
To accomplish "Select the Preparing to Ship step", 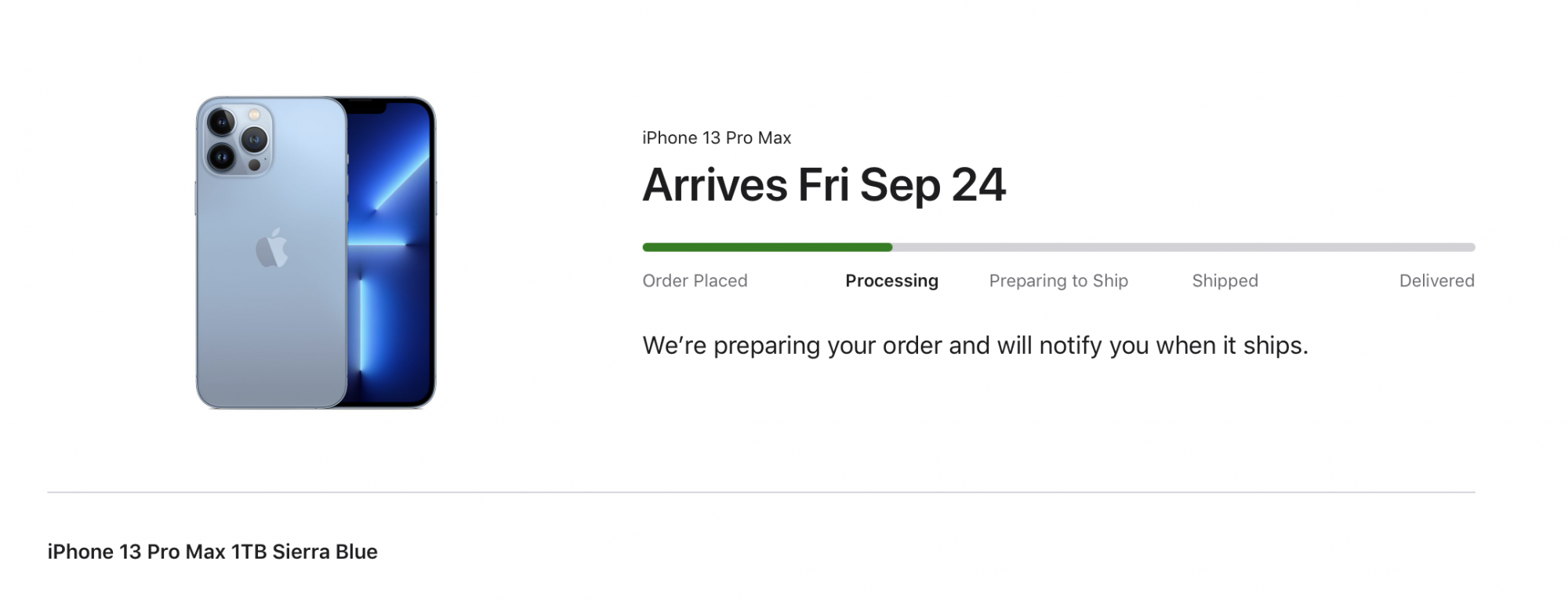I will point(1058,281).
